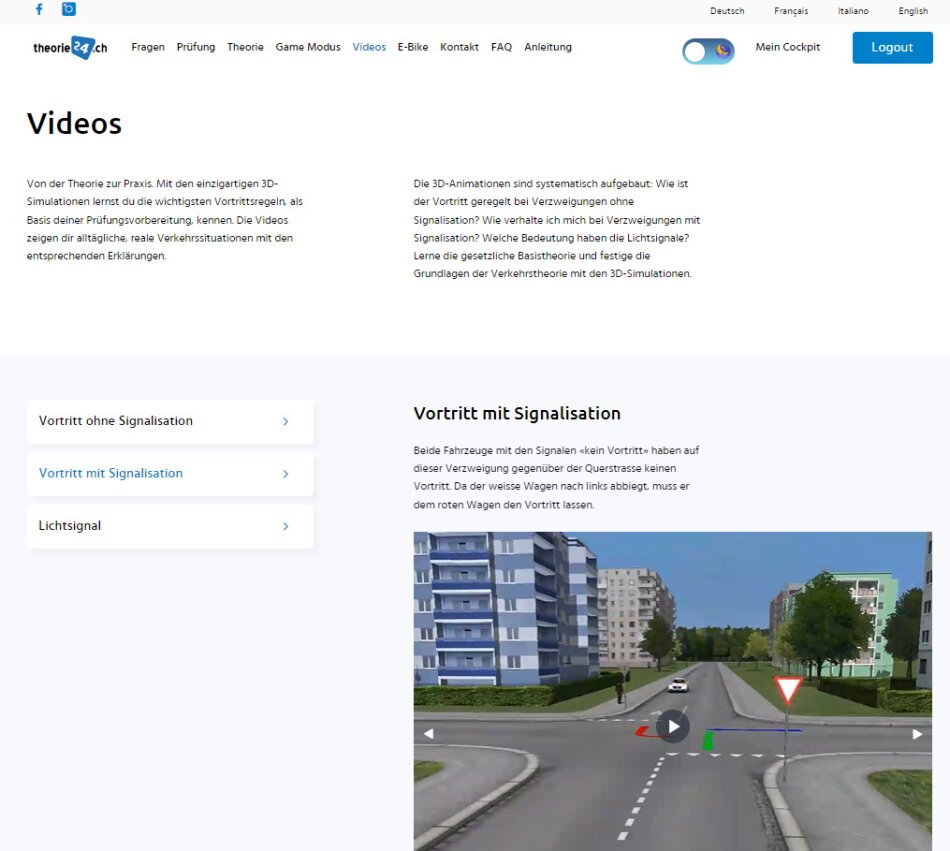Screen dimensions: 950x851
Task: Go to Mein Cockpit
Action: [788, 47]
